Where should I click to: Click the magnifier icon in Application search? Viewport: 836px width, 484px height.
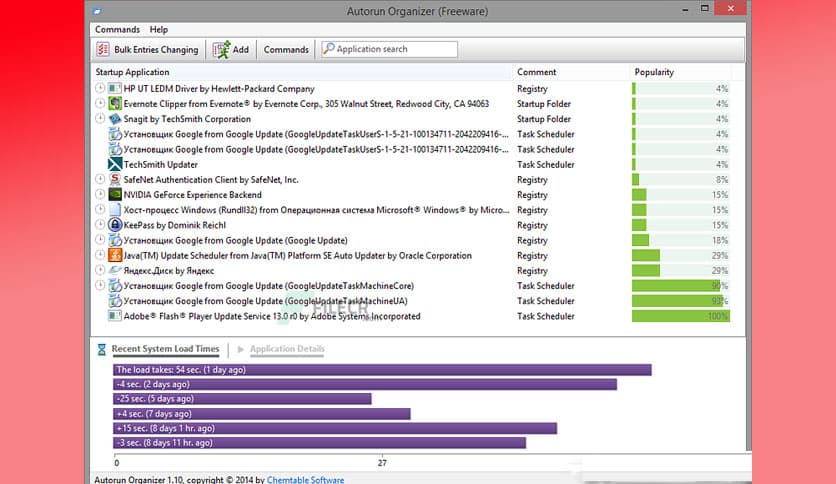coord(329,49)
